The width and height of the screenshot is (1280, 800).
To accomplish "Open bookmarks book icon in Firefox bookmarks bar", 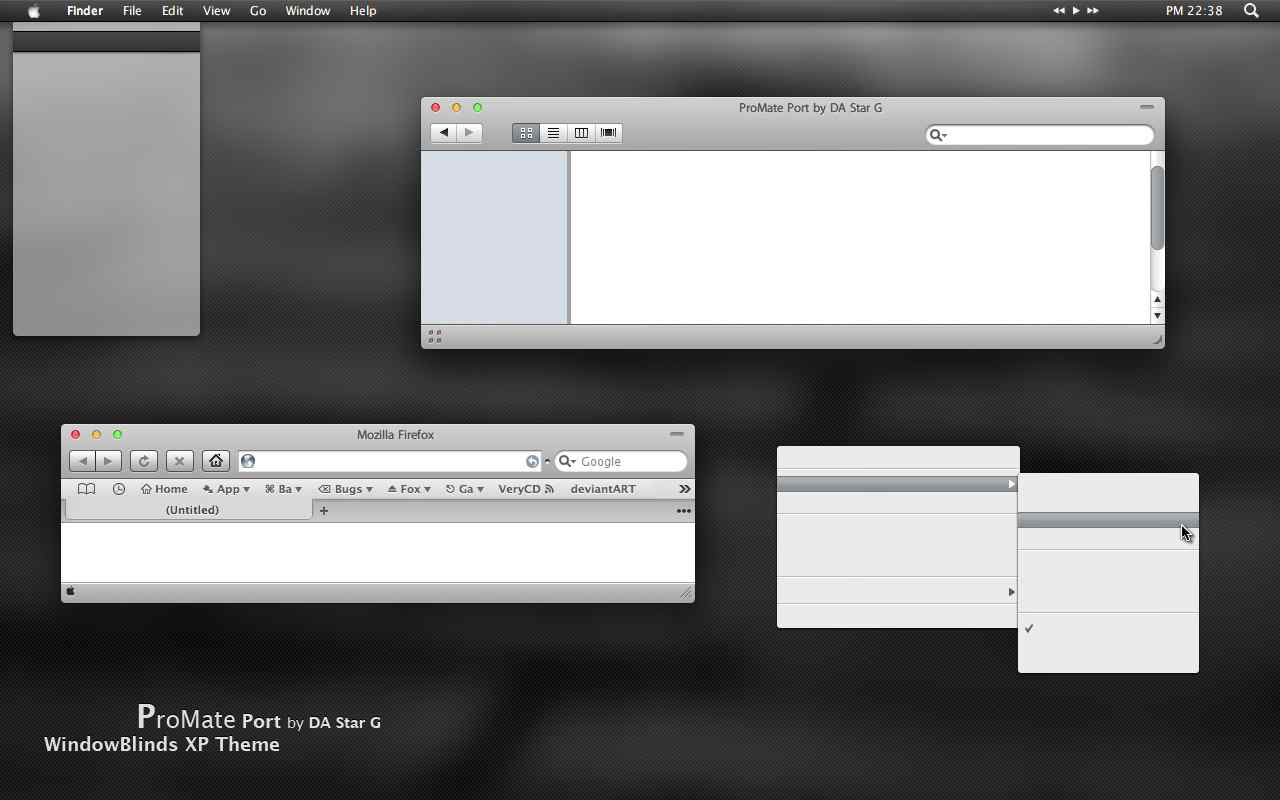I will click(87, 489).
